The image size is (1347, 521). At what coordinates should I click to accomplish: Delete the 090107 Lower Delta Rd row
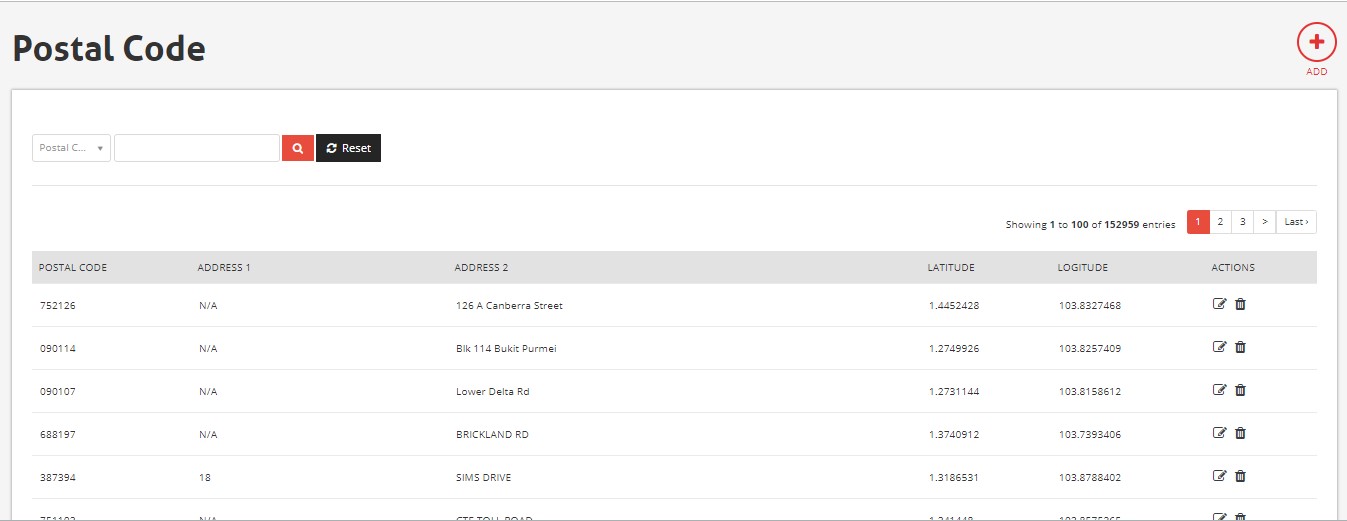pos(1240,390)
